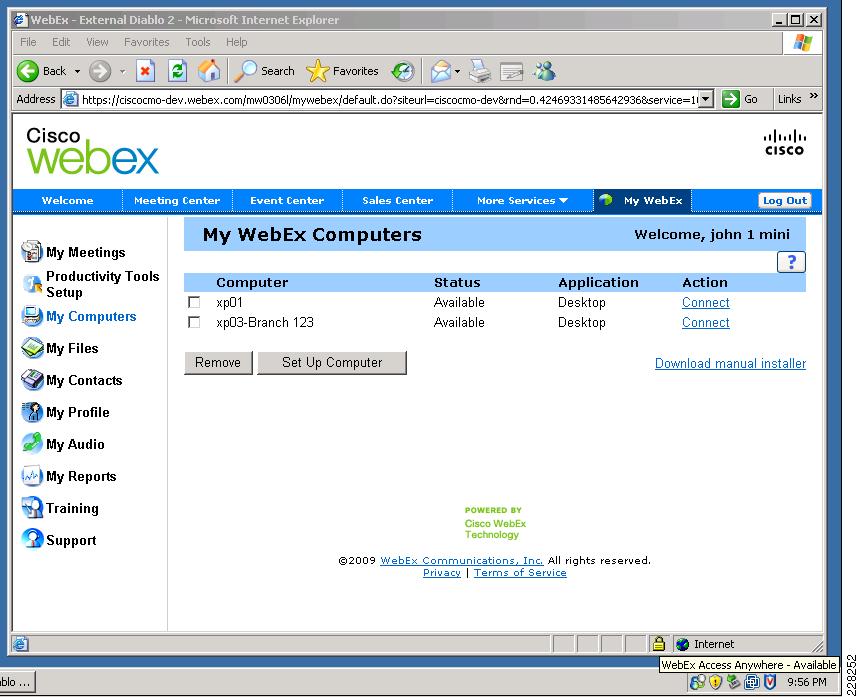The height and width of the screenshot is (697, 857).
Task: Click the Productivity Tools Setup icon
Action: [x=32, y=284]
